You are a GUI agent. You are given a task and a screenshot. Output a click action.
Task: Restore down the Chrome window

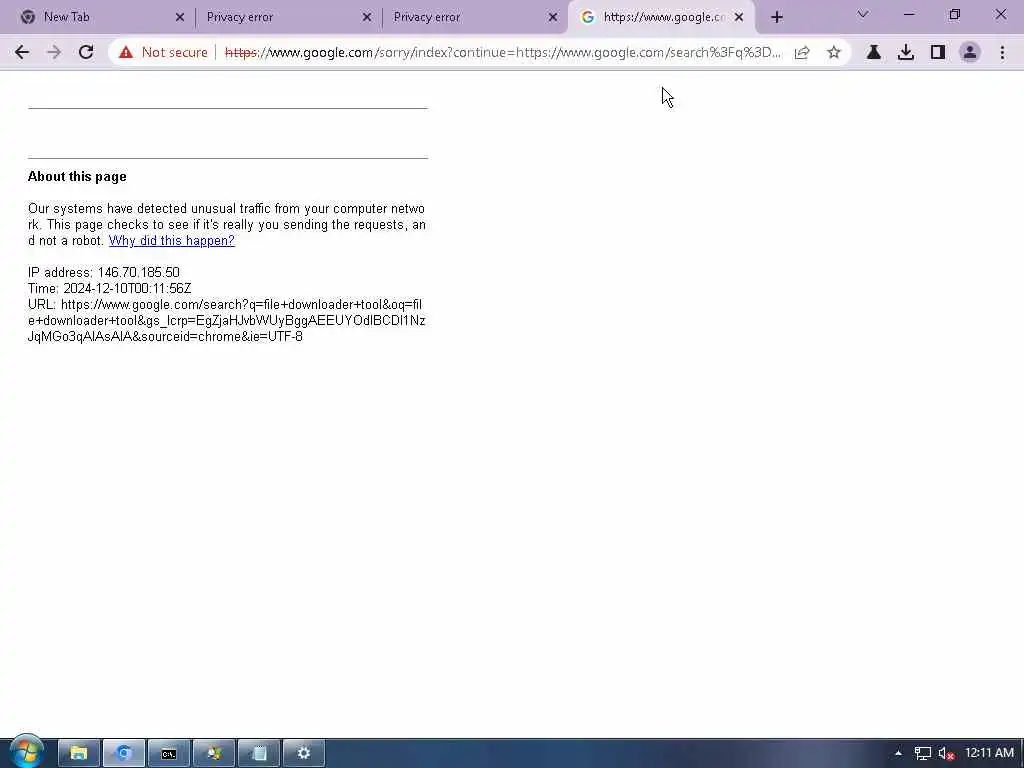tap(954, 14)
